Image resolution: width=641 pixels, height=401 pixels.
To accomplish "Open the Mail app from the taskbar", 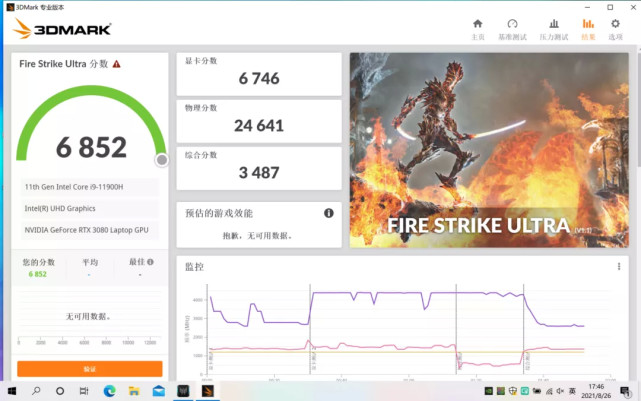I will [158, 391].
